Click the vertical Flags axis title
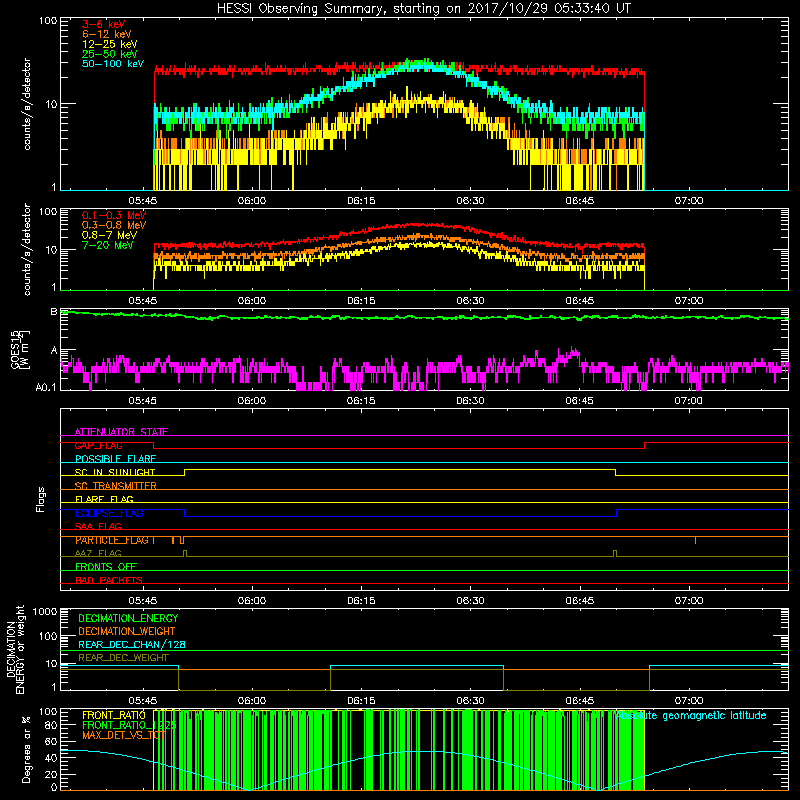 tap(41, 499)
